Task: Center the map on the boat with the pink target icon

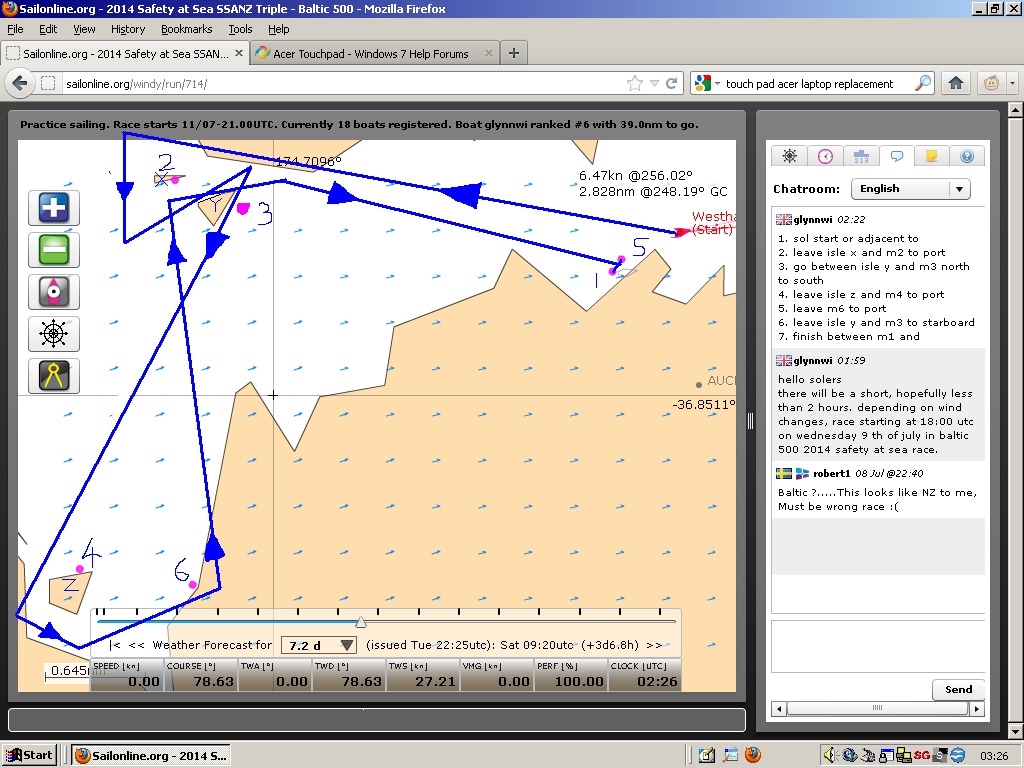Action: pos(54,292)
